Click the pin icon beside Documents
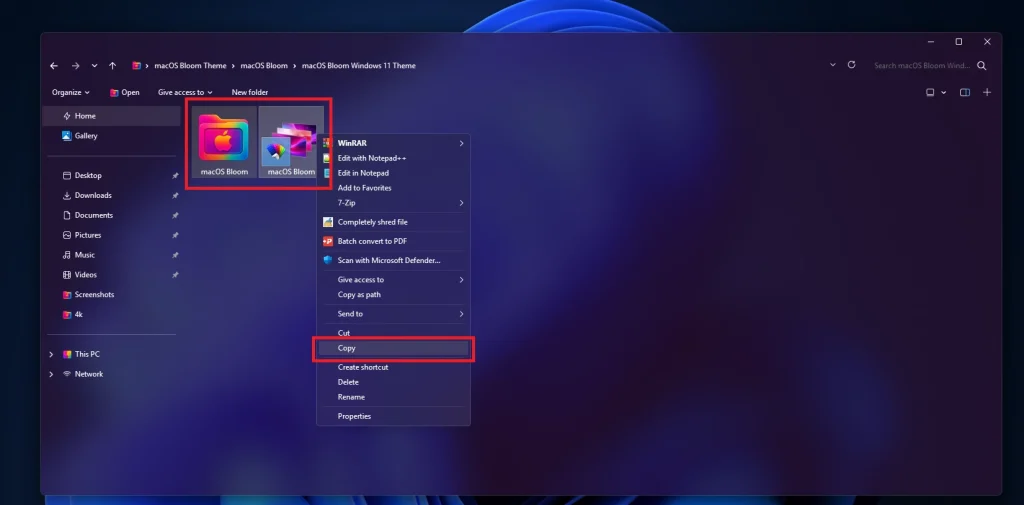 pos(175,216)
